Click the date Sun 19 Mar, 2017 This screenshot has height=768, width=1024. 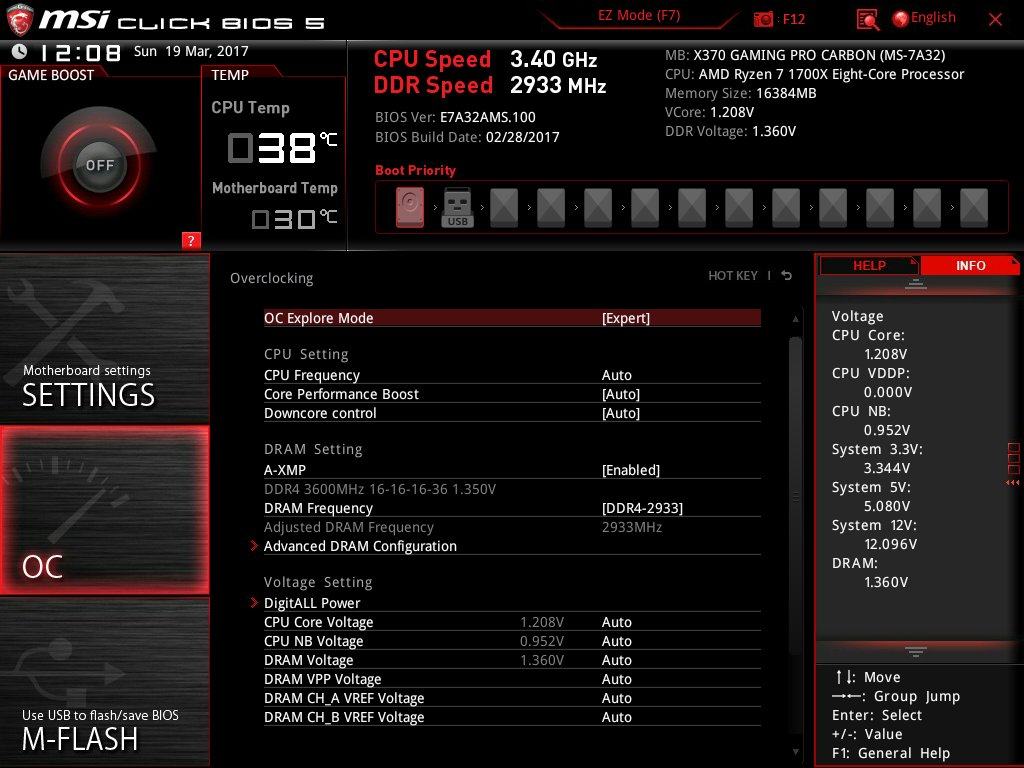[x=191, y=51]
